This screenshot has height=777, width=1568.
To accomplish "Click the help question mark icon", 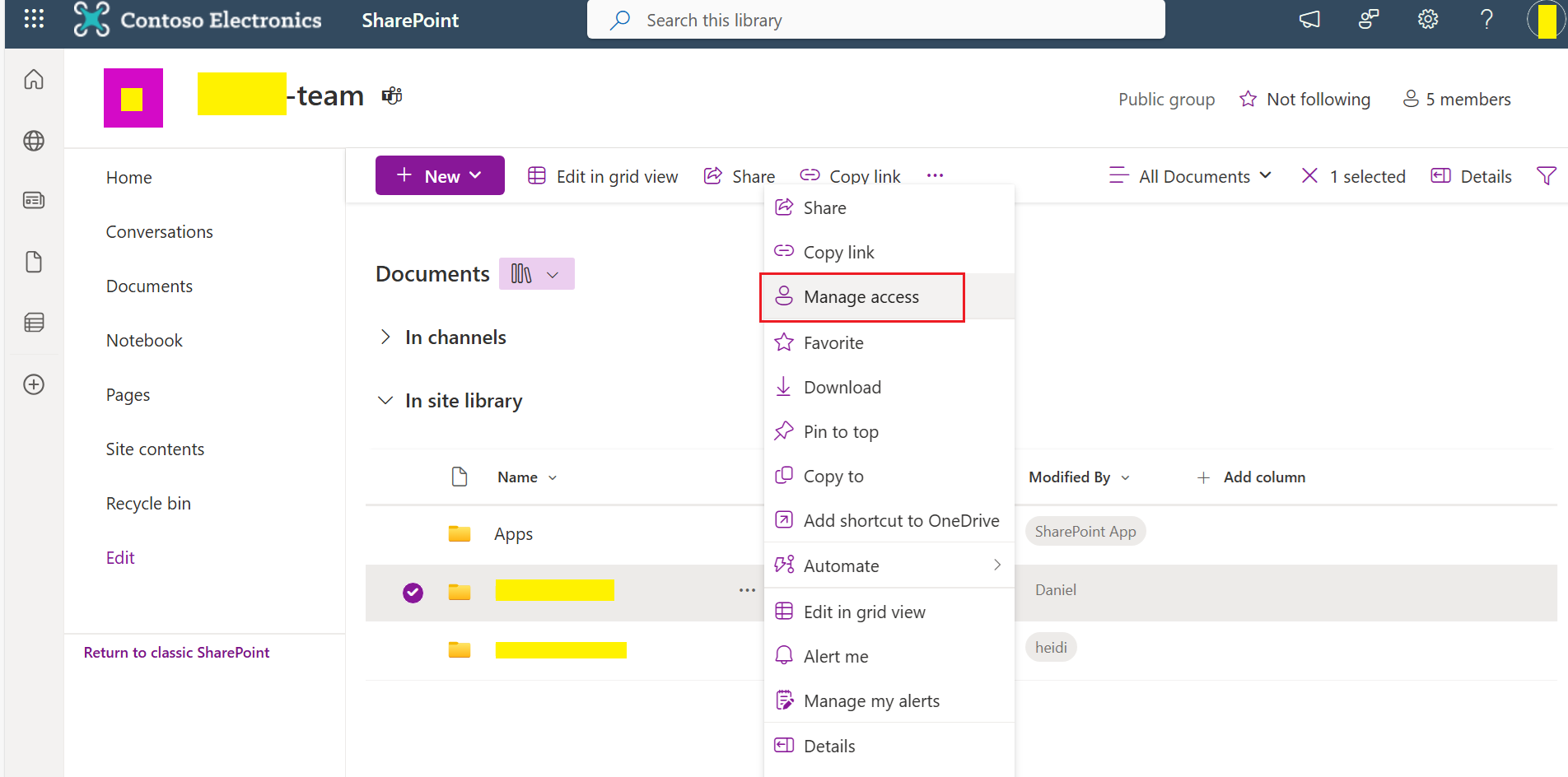I will (x=1486, y=19).
